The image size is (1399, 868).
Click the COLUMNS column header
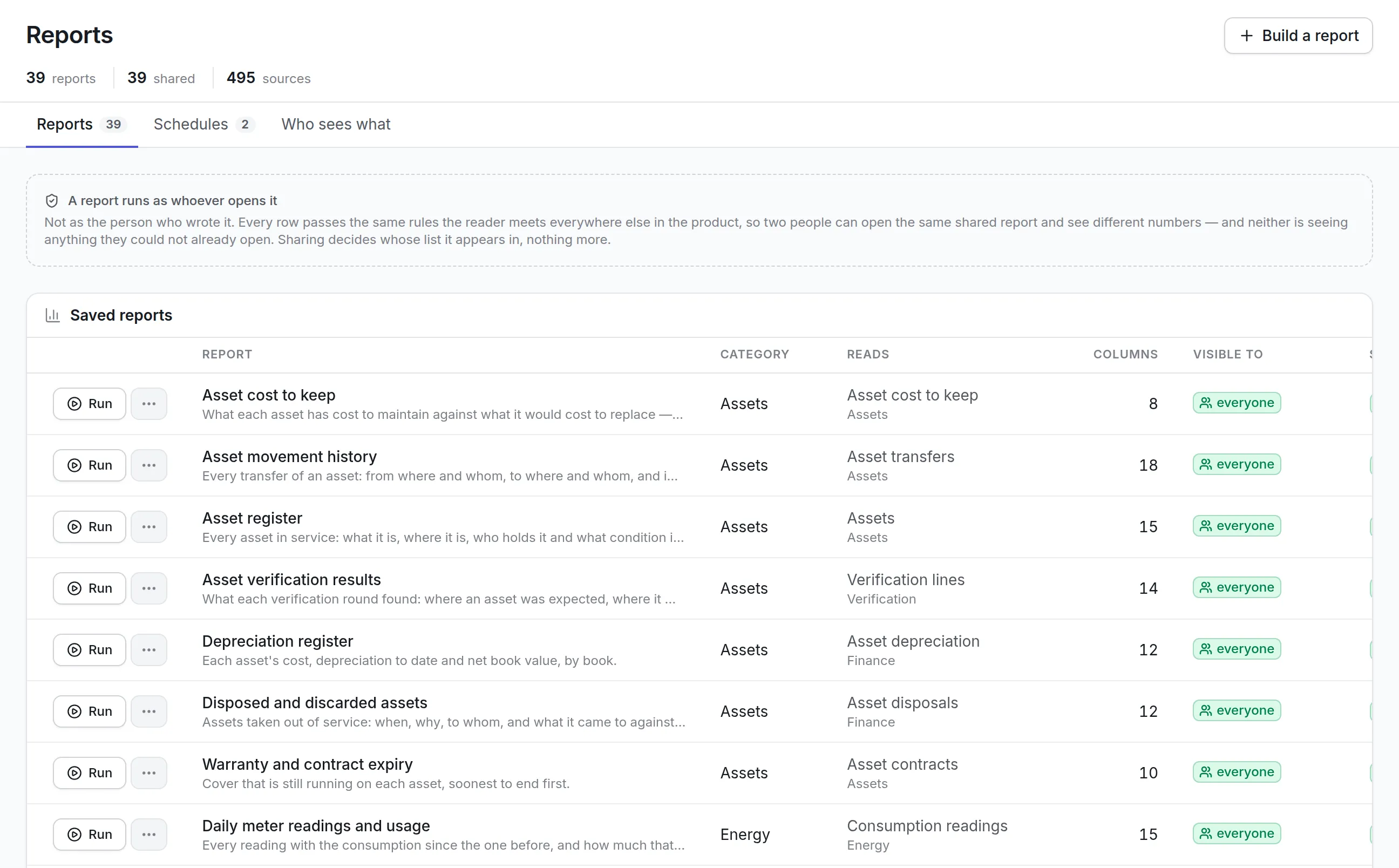(1125, 354)
